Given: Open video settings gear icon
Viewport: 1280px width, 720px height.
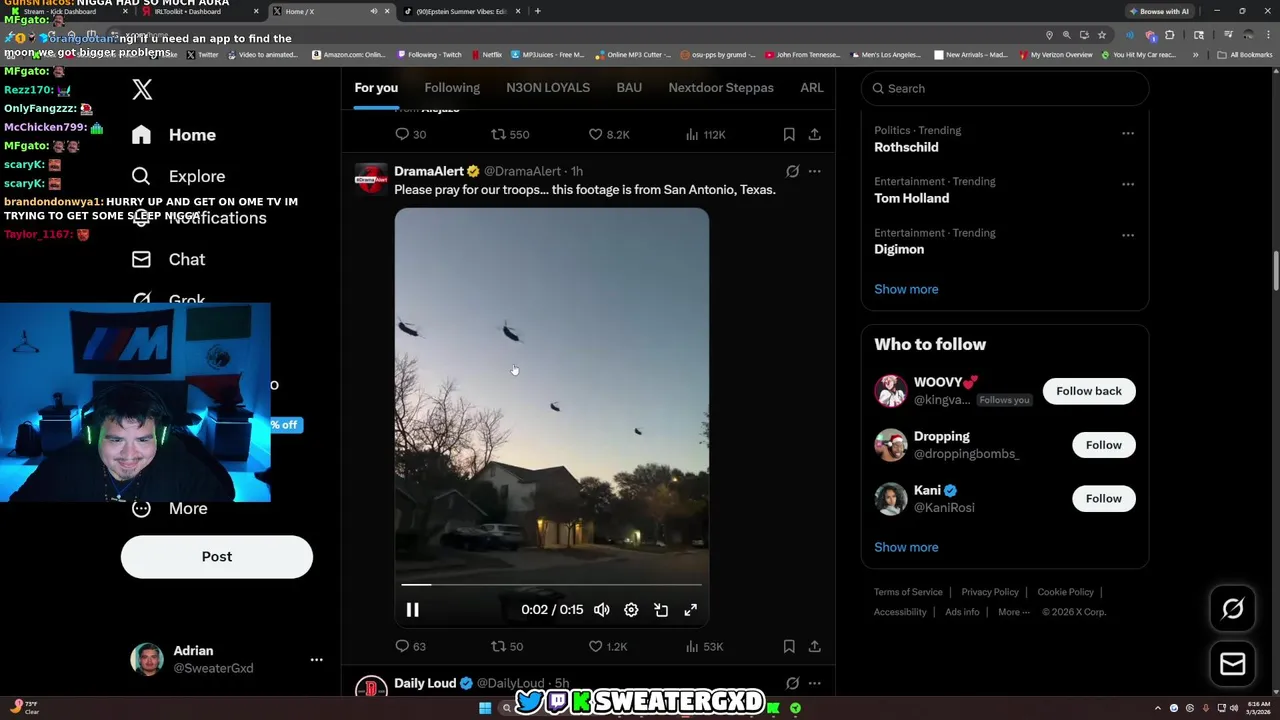Looking at the screenshot, I should click(x=631, y=610).
